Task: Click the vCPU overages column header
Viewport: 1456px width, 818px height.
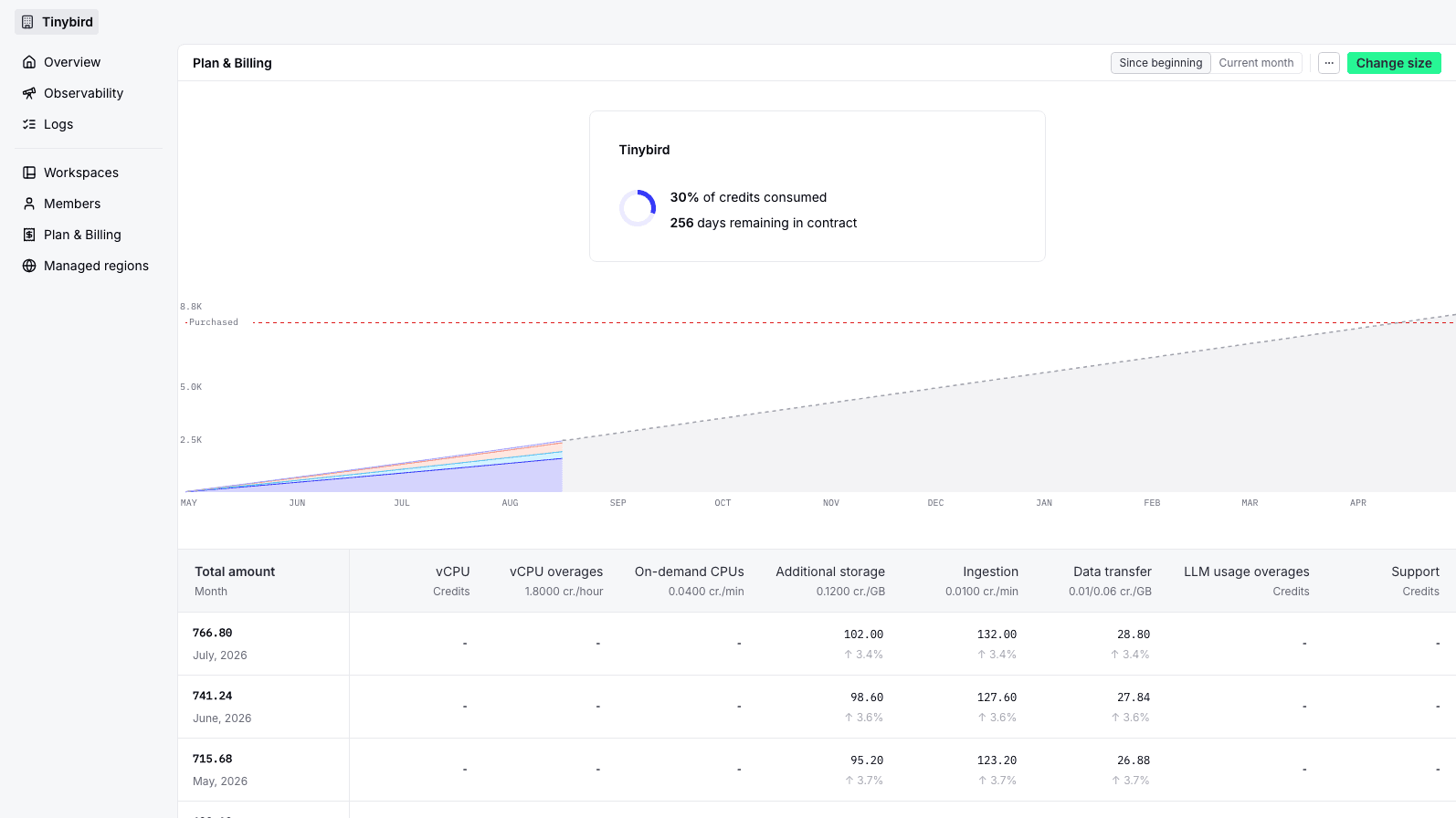Action: pos(556,572)
